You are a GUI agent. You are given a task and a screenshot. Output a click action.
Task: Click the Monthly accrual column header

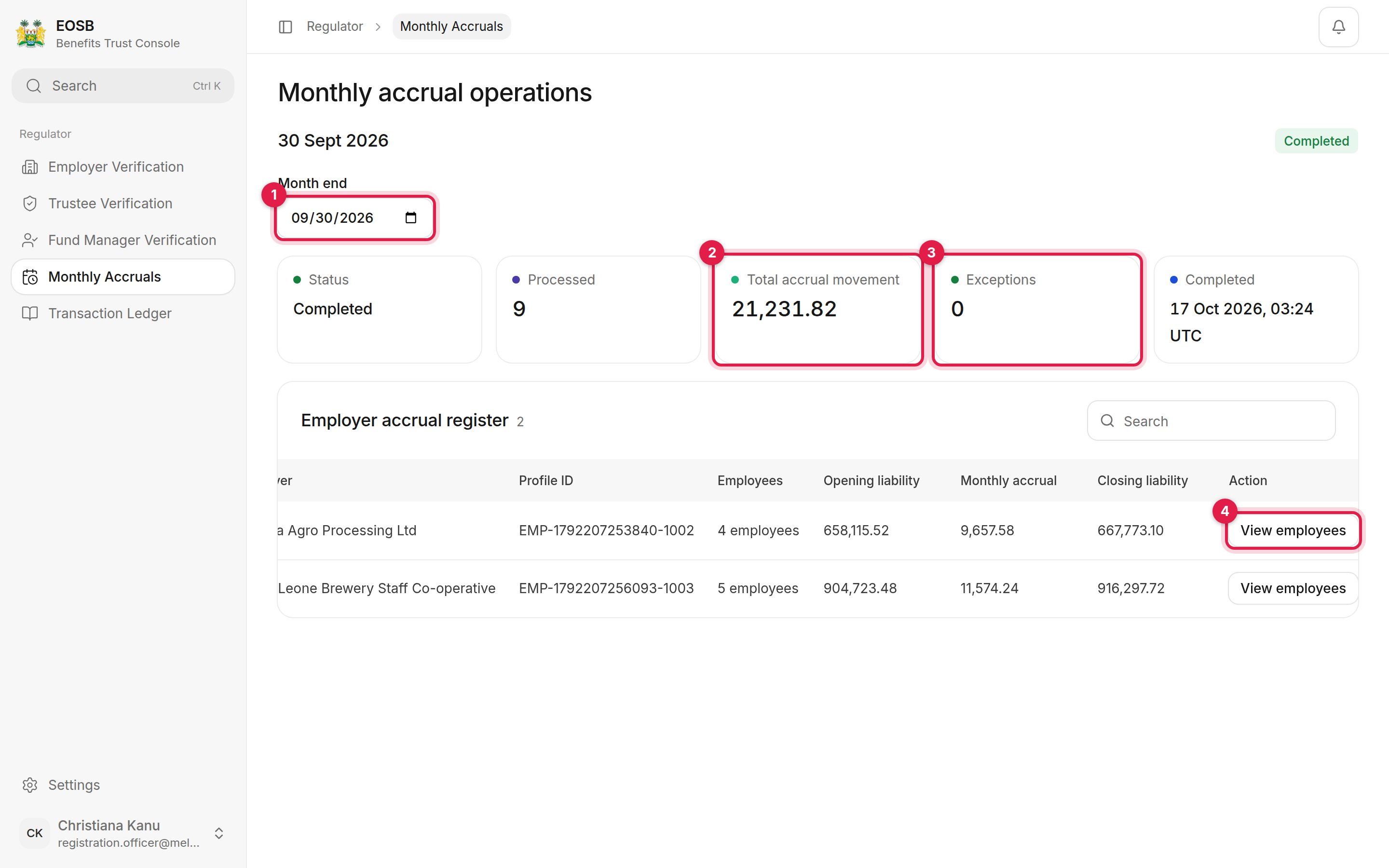(1008, 480)
